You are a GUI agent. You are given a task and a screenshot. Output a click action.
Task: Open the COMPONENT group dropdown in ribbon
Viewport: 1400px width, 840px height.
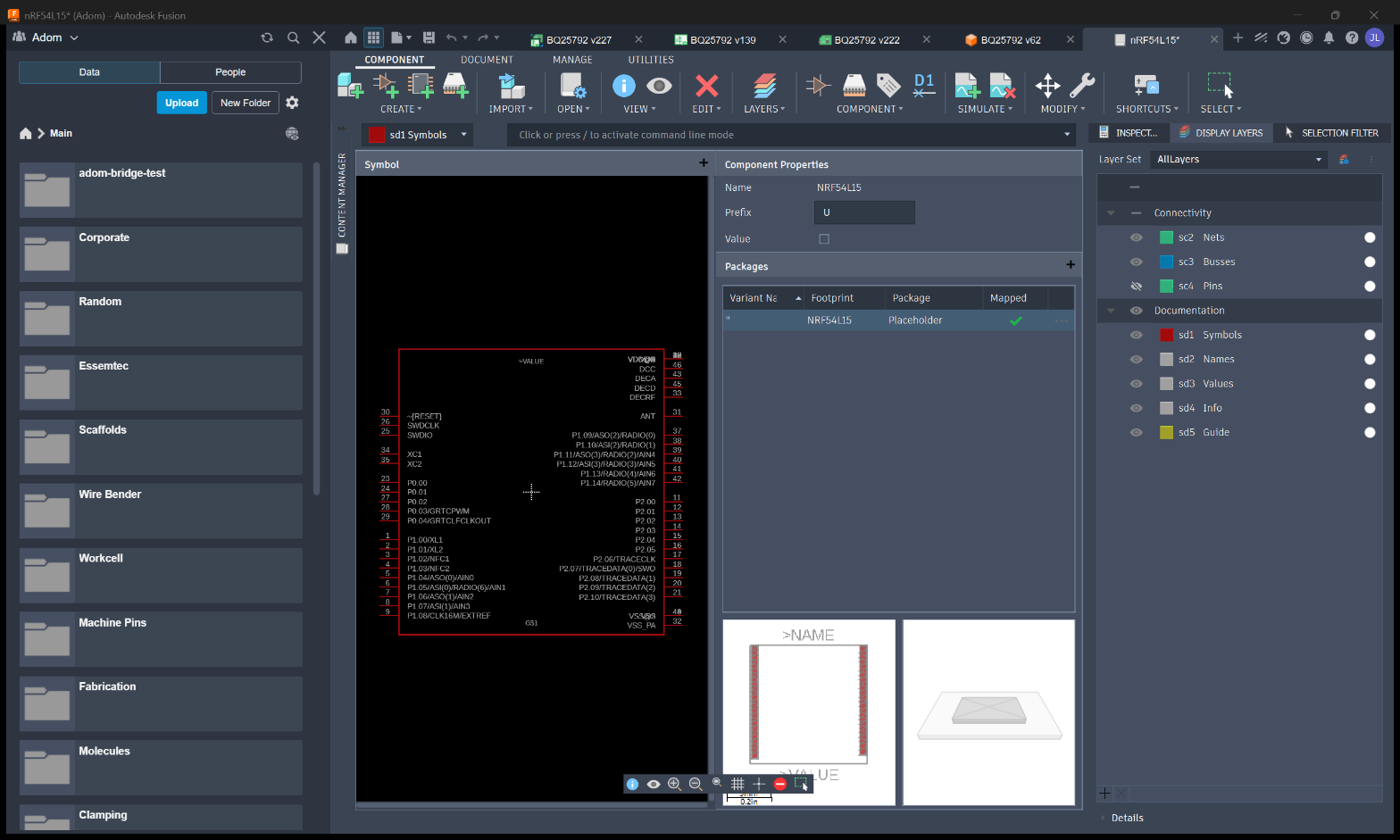pyautogui.click(x=870, y=109)
